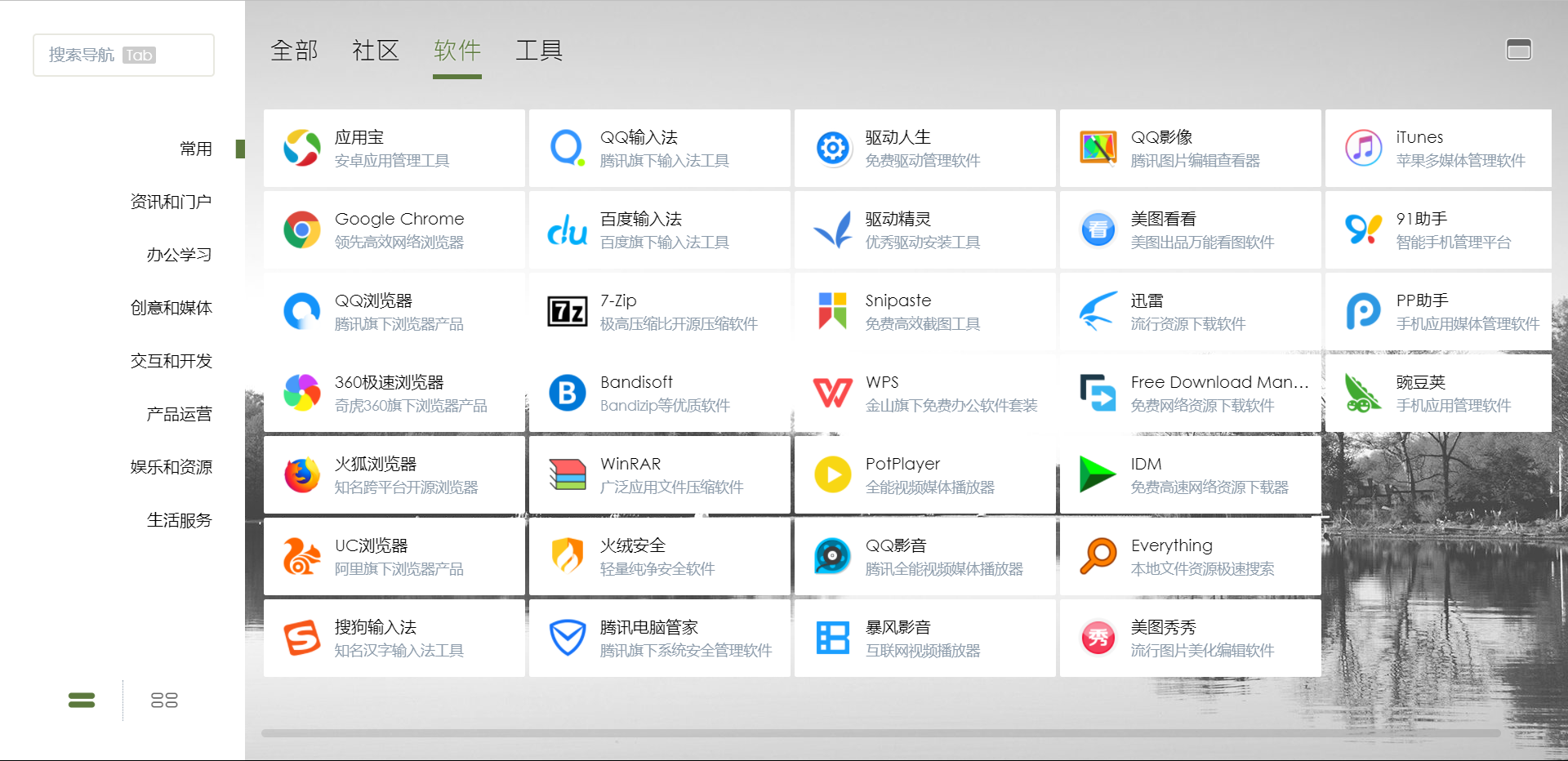The width and height of the screenshot is (1568, 761).
Task: Open the IDM green arrow icon
Action: coord(1098,474)
